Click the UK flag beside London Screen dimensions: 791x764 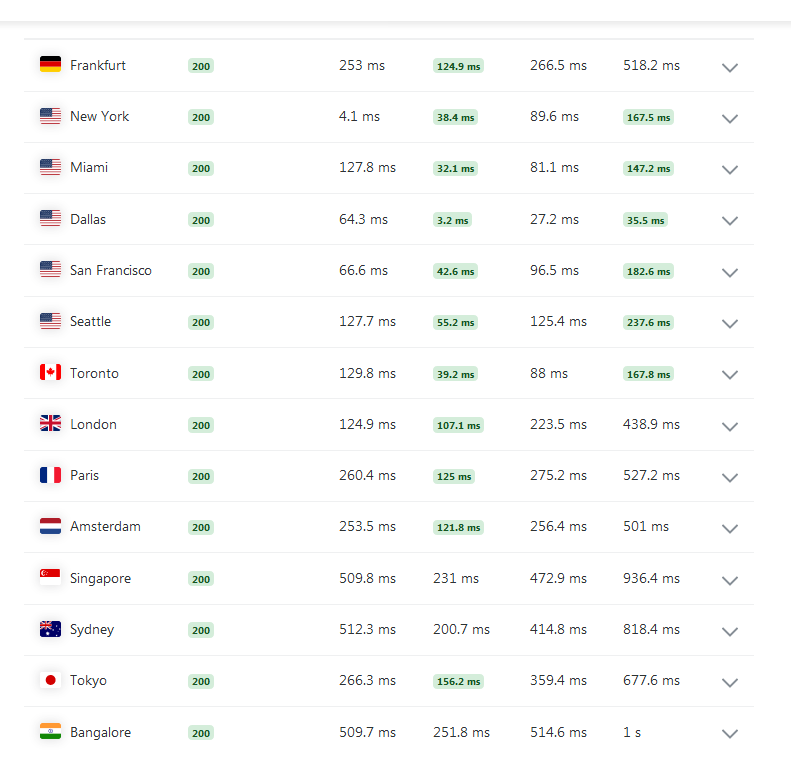tap(50, 423)
